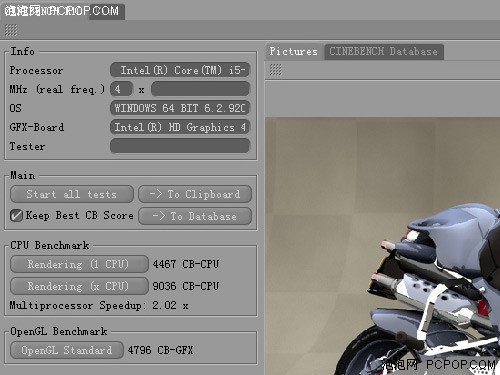This screenshot has height=375, width=500.
Task: Click the 4796 CB-GFX OpenGL score
Action: (160, 350)
